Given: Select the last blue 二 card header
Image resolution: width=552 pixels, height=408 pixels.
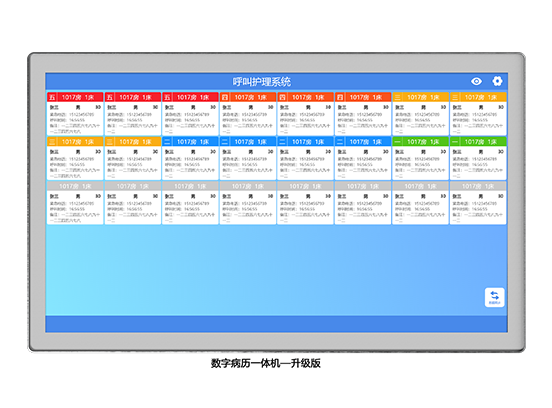Looking at the screenshot, I should pos(363,142).
